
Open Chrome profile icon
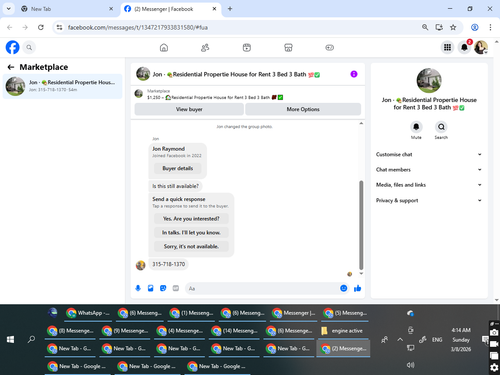click(x=475, y=27)
